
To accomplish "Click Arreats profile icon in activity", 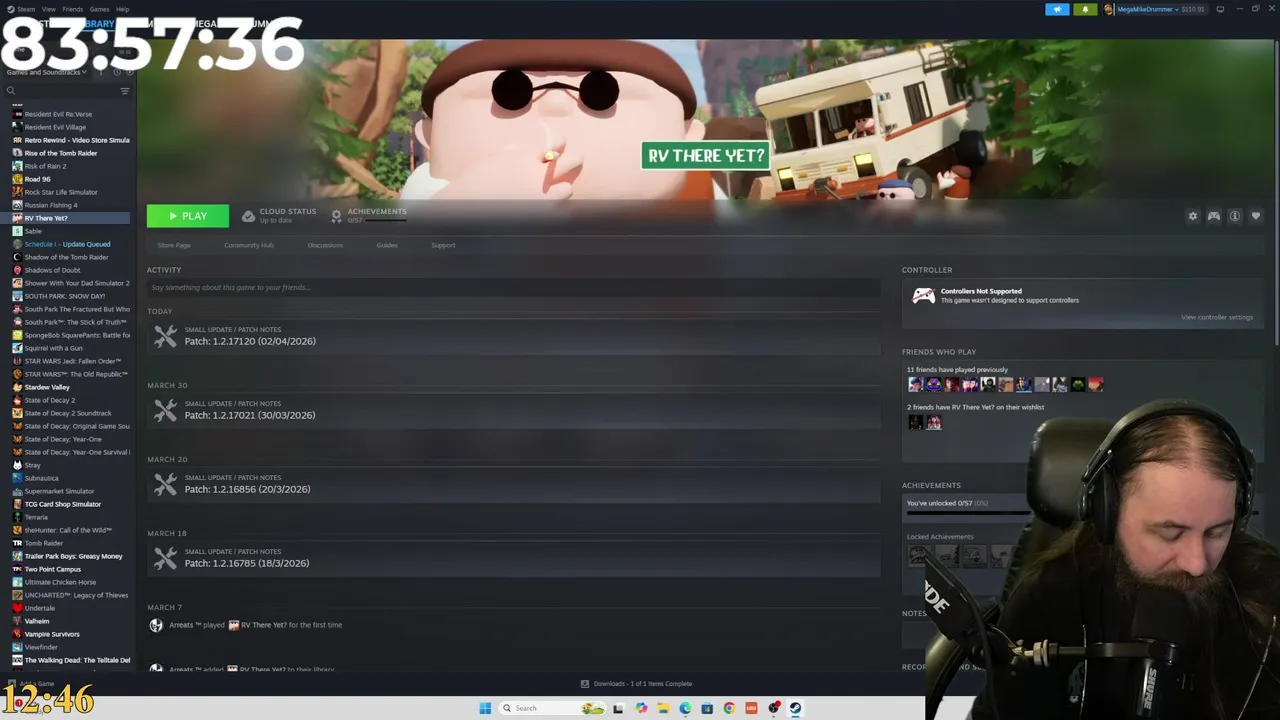I will pyautogui.click(x=156, y=625).
